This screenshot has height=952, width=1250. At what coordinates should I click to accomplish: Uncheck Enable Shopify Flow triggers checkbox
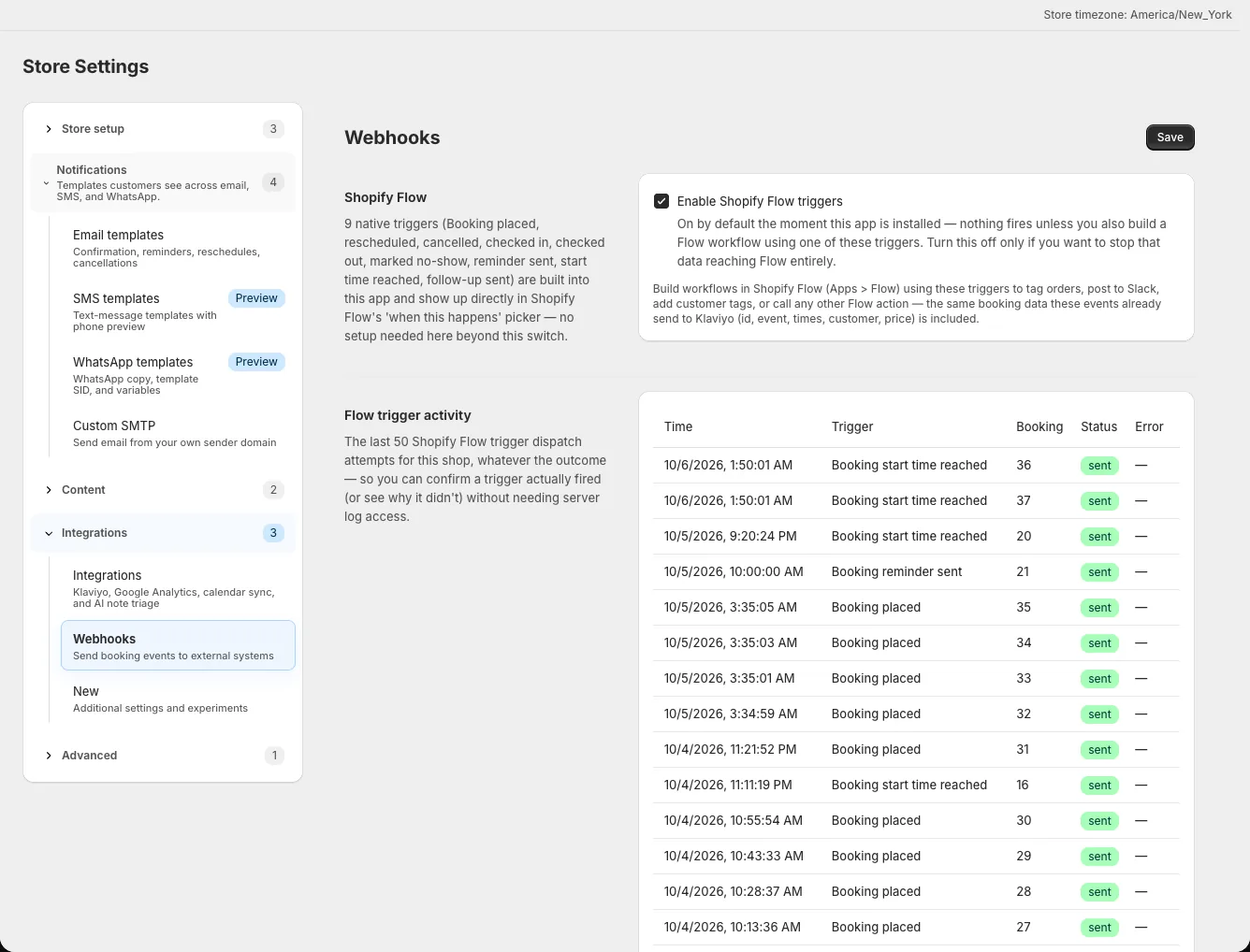pos(661,201)
